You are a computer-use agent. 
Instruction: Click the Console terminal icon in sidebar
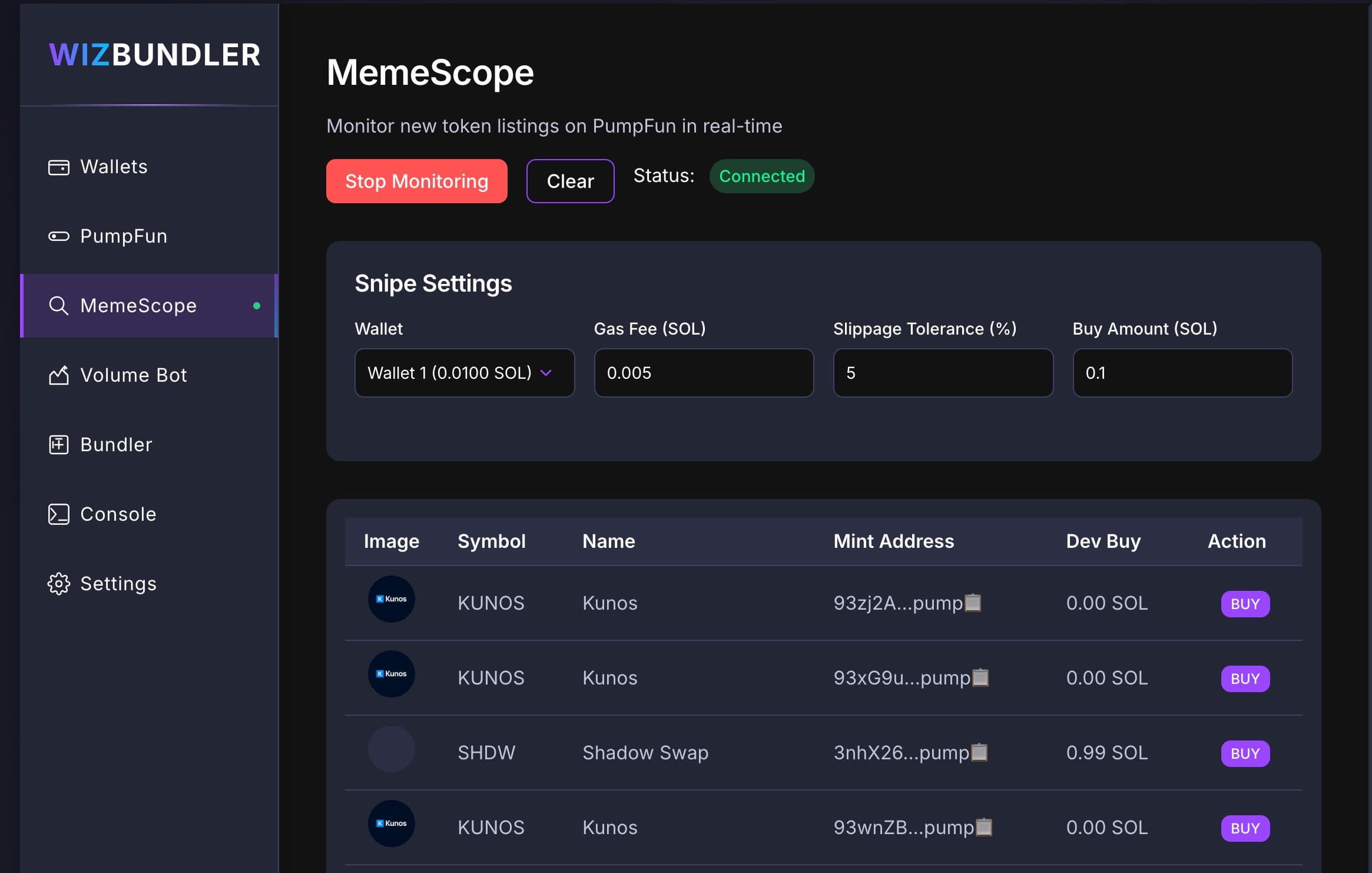coord(58,514)
